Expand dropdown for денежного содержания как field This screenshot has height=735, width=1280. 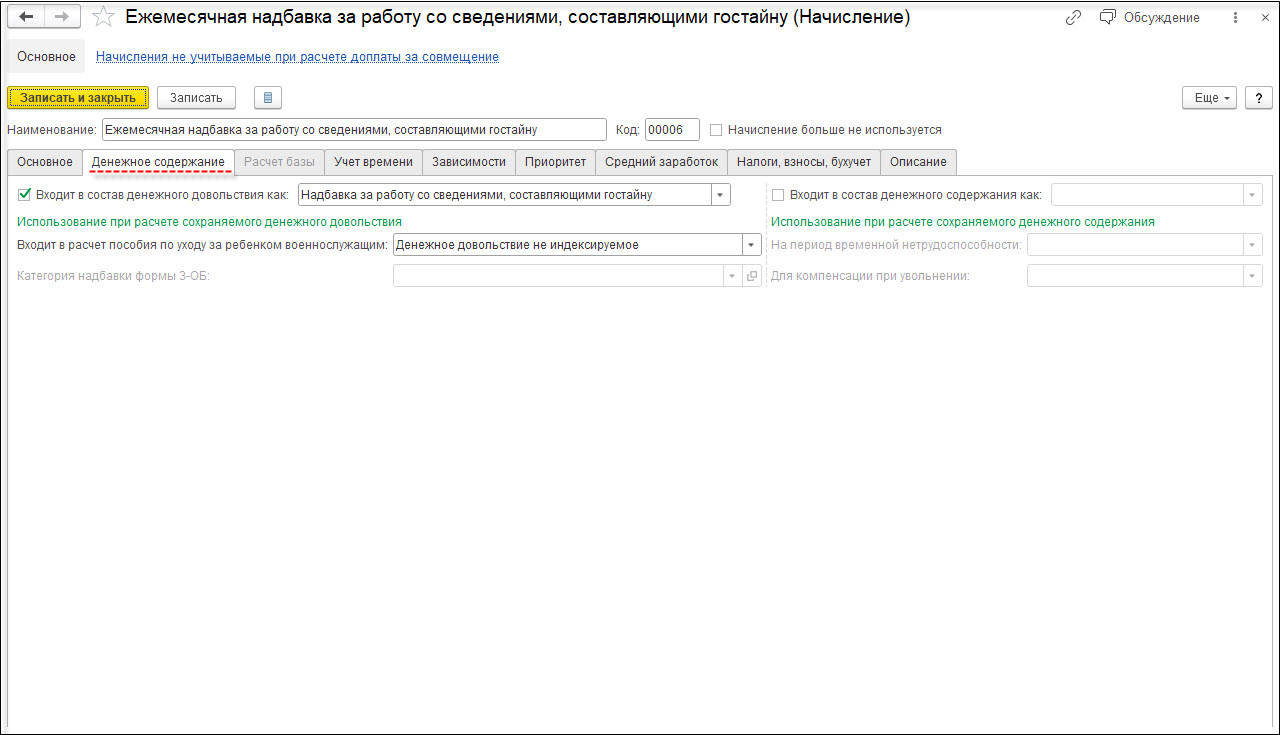1253,195
